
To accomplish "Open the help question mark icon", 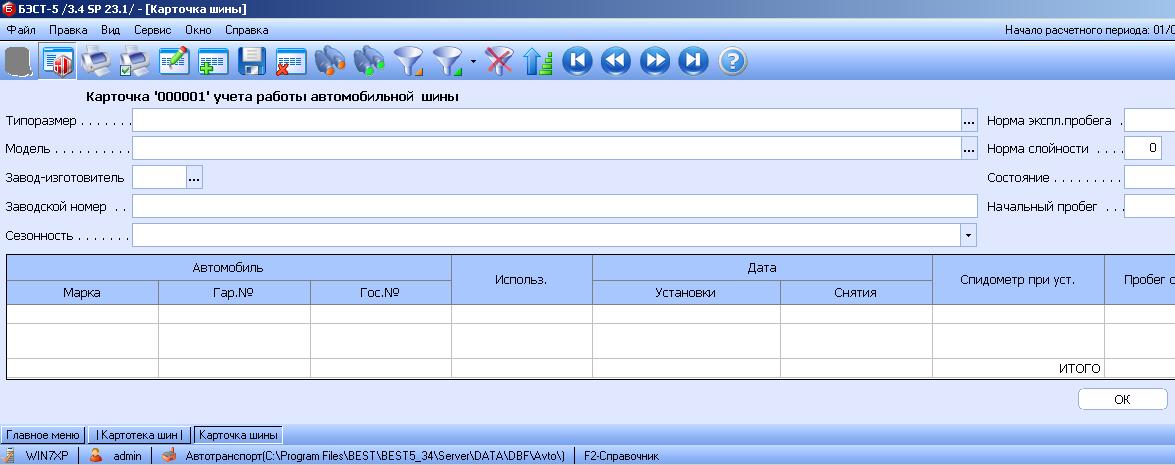I will [733, 62].
